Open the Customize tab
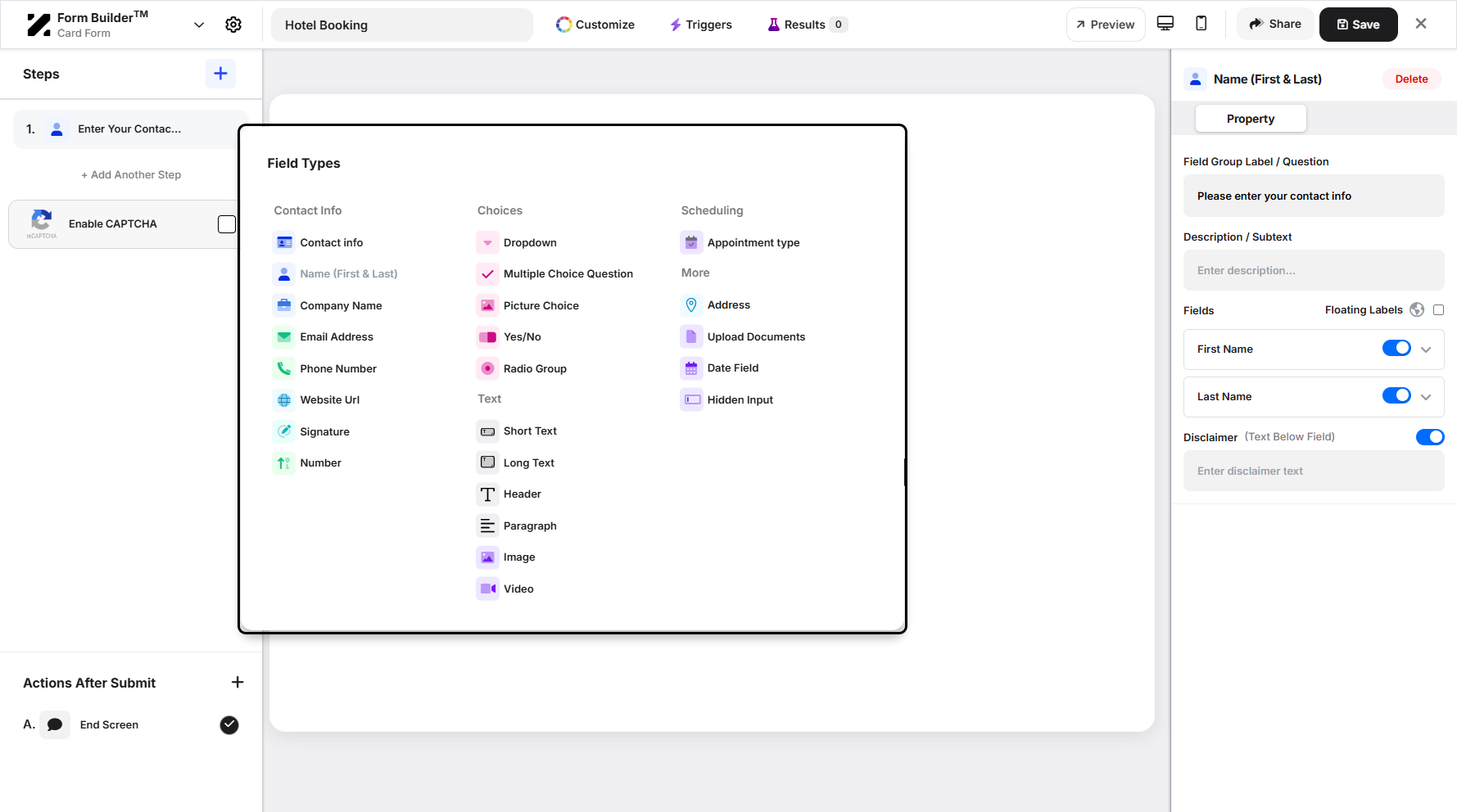 pos(595,25)
